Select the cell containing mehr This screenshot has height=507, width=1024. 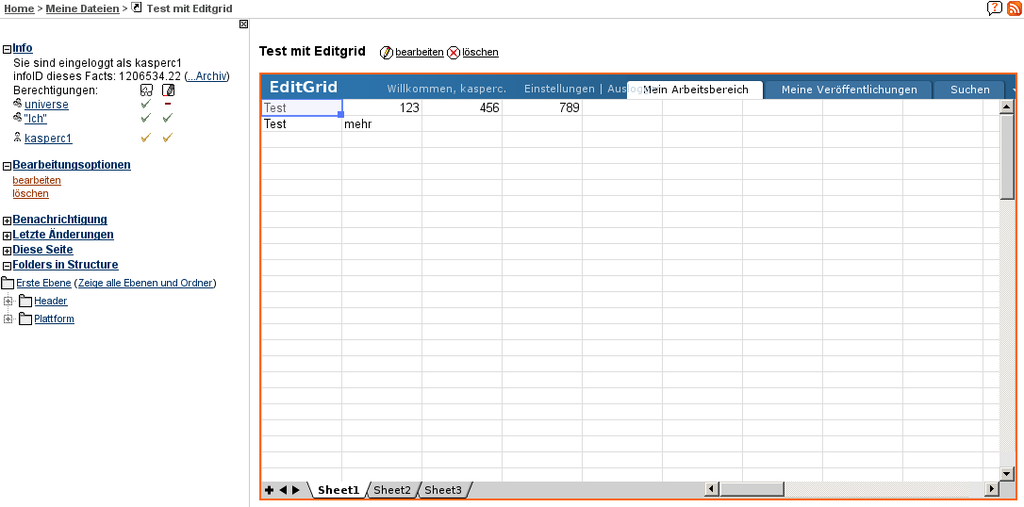pyautogui.click(x=382, y=123)
